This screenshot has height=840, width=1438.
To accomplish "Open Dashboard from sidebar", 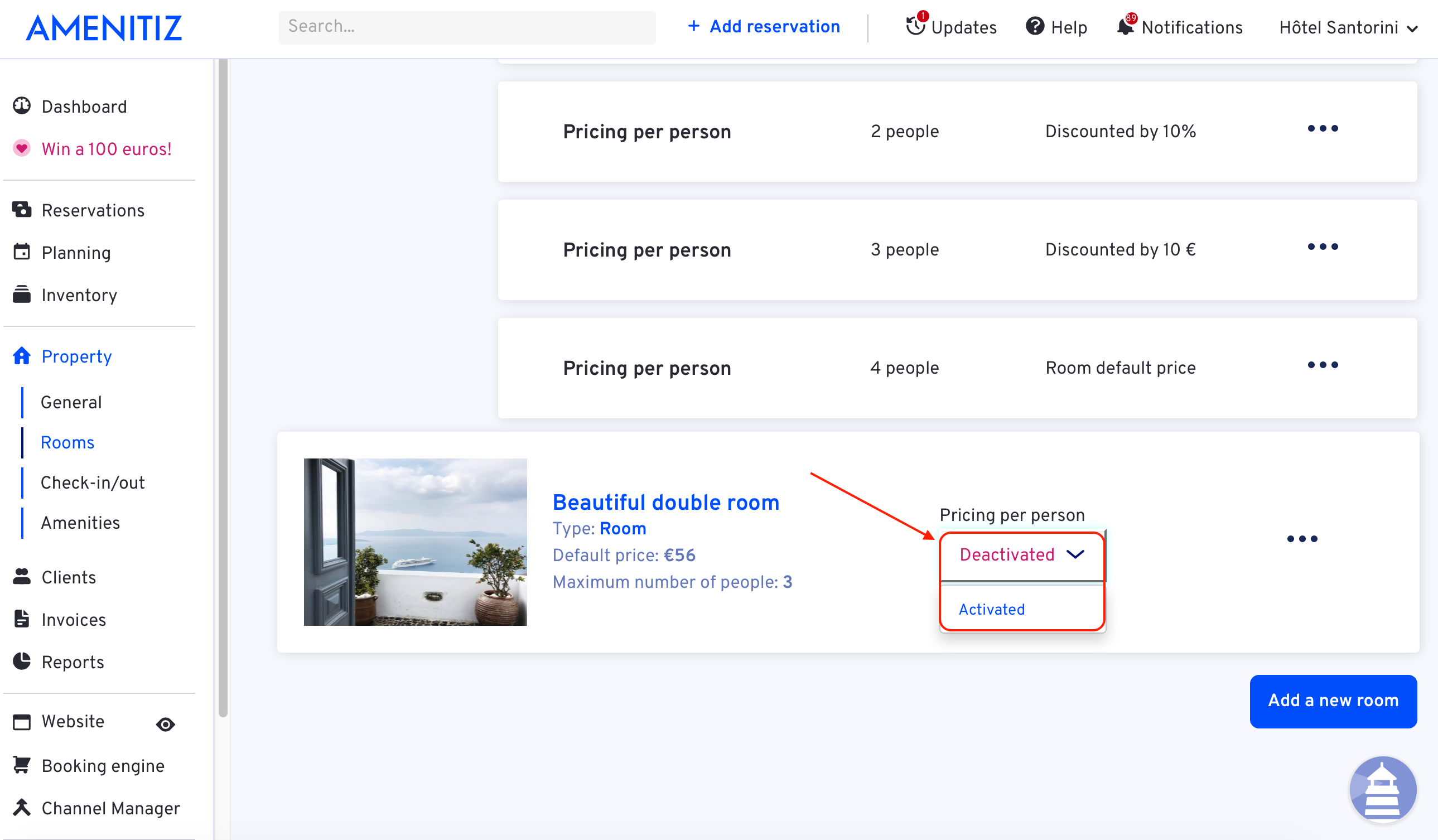I will [x=84, y=107].
